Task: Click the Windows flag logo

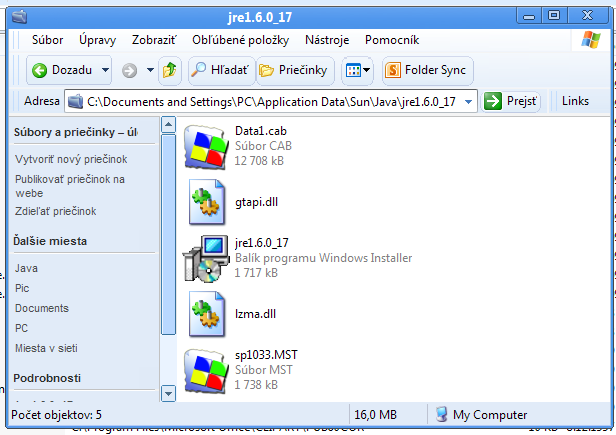Action: click(x=591, y=40)
